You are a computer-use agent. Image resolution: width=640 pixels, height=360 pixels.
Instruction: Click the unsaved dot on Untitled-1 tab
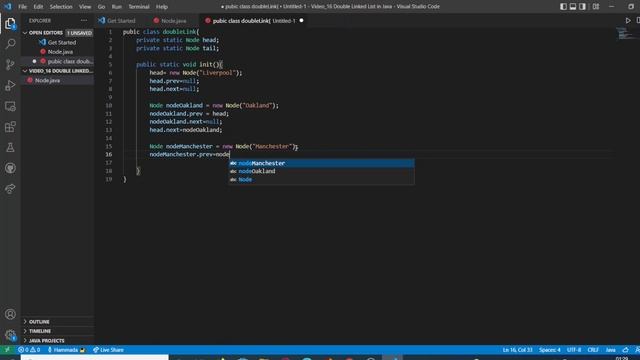point(301,20)
